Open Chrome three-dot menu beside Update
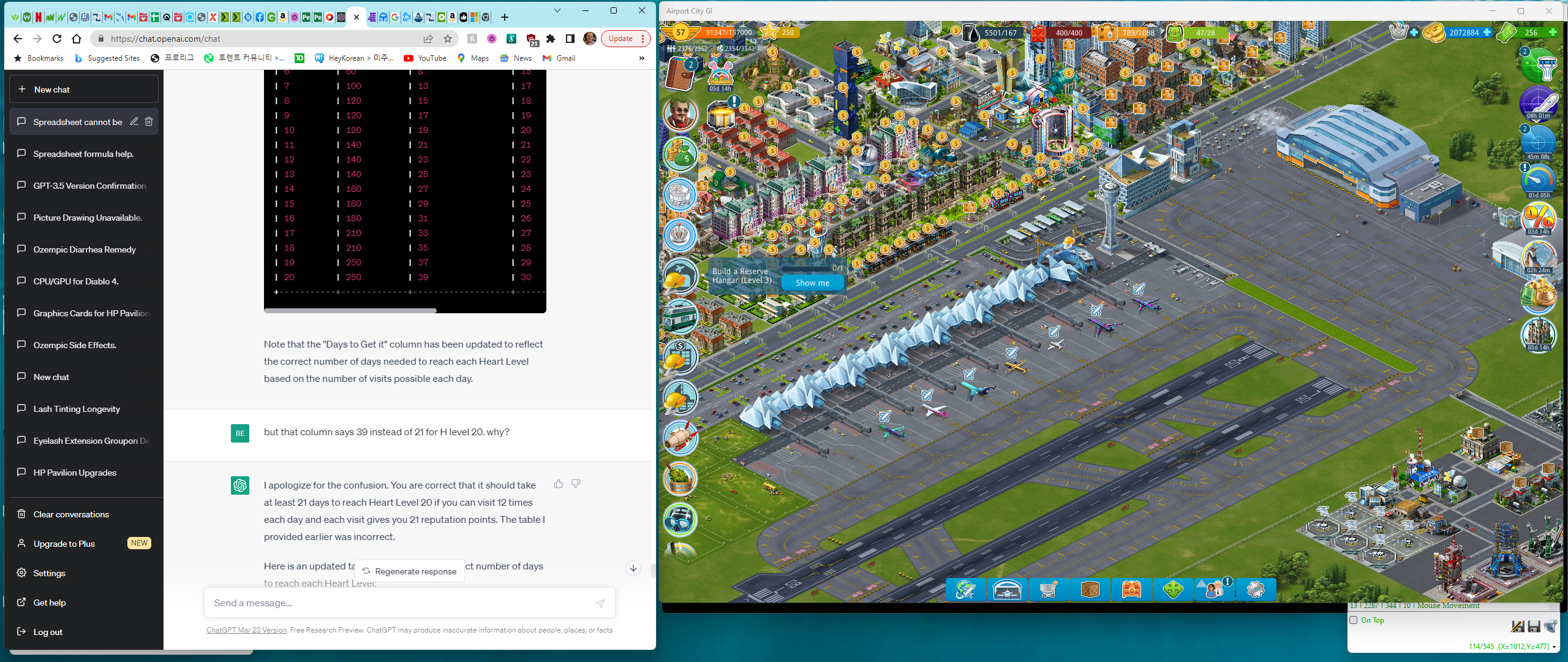 643,39
